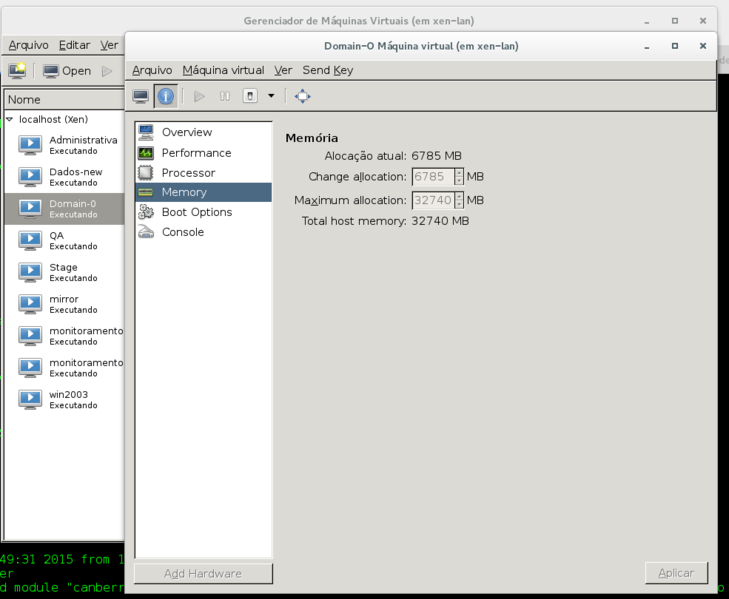This screenshot has height=599, width=729.
Task: Click the Change allocation input field
Action: coord(433,177)
